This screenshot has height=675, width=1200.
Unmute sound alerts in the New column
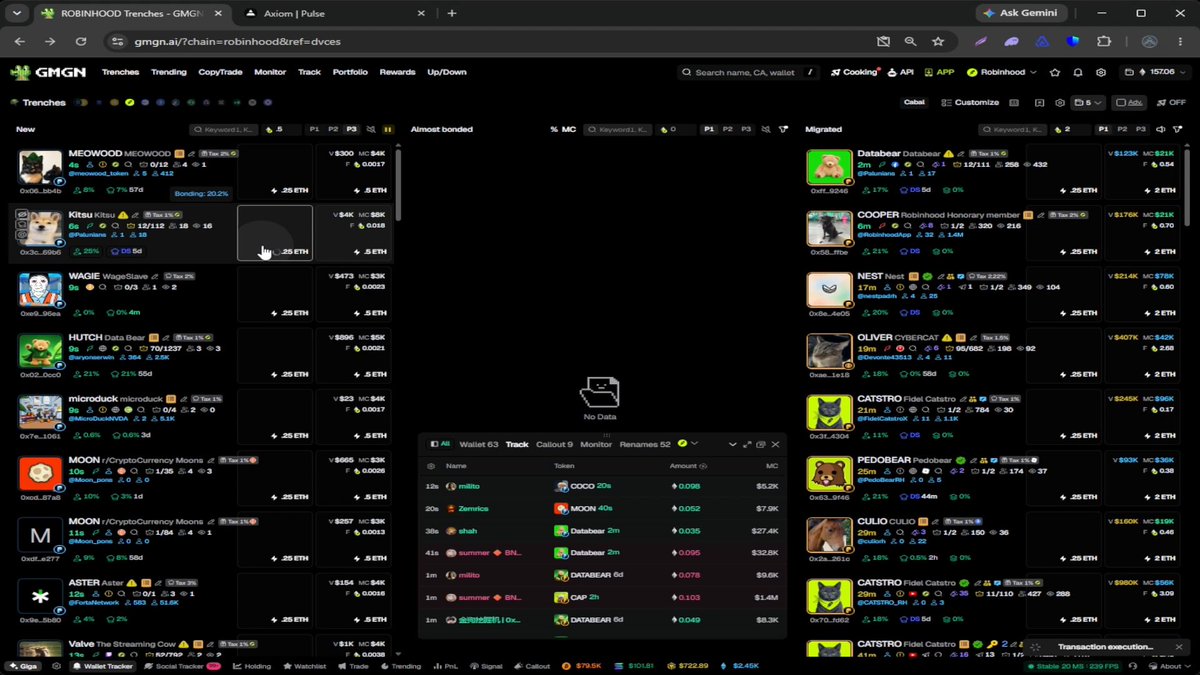[371, 129]
